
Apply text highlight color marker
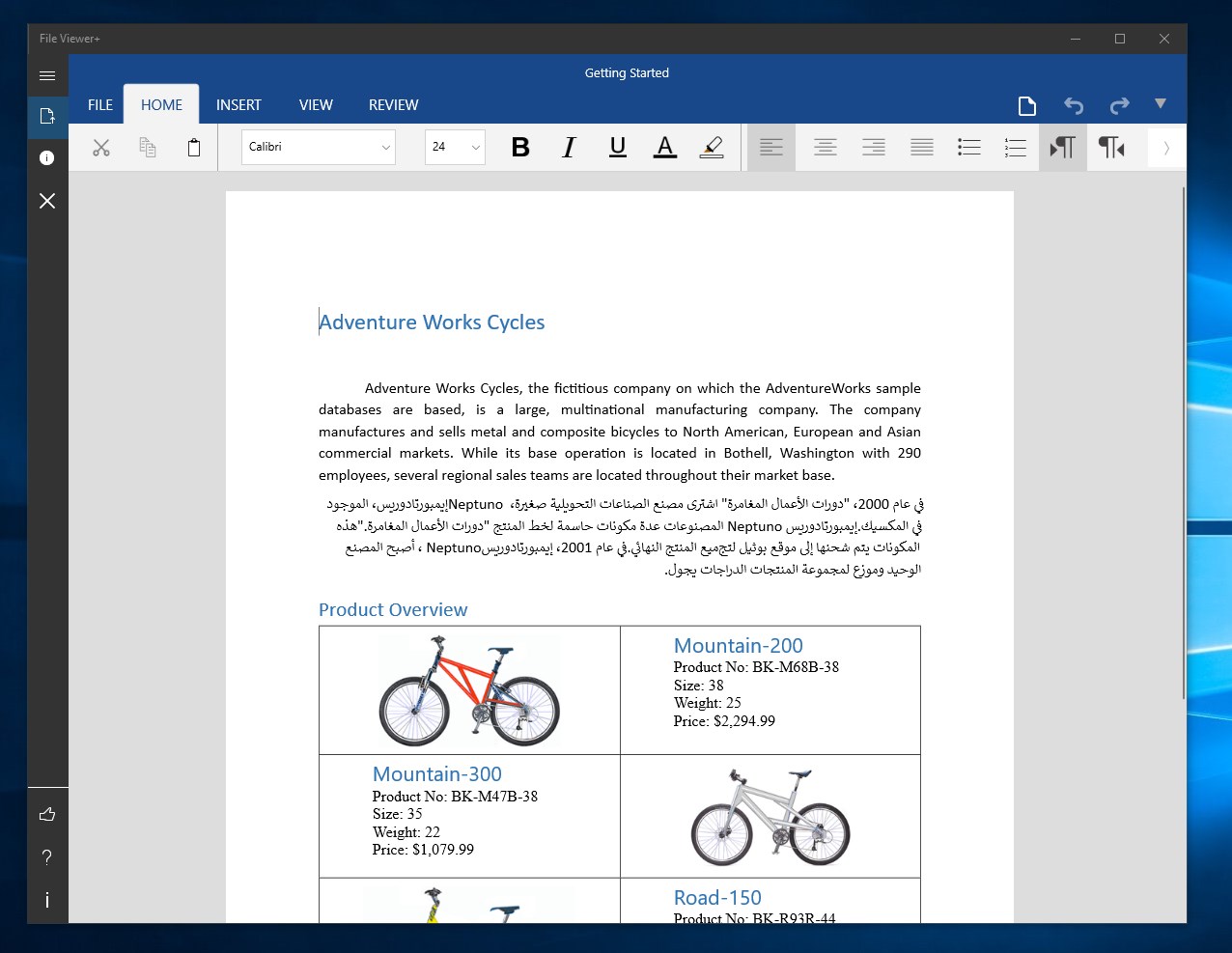pyautogui.click(x=712, y=147)
